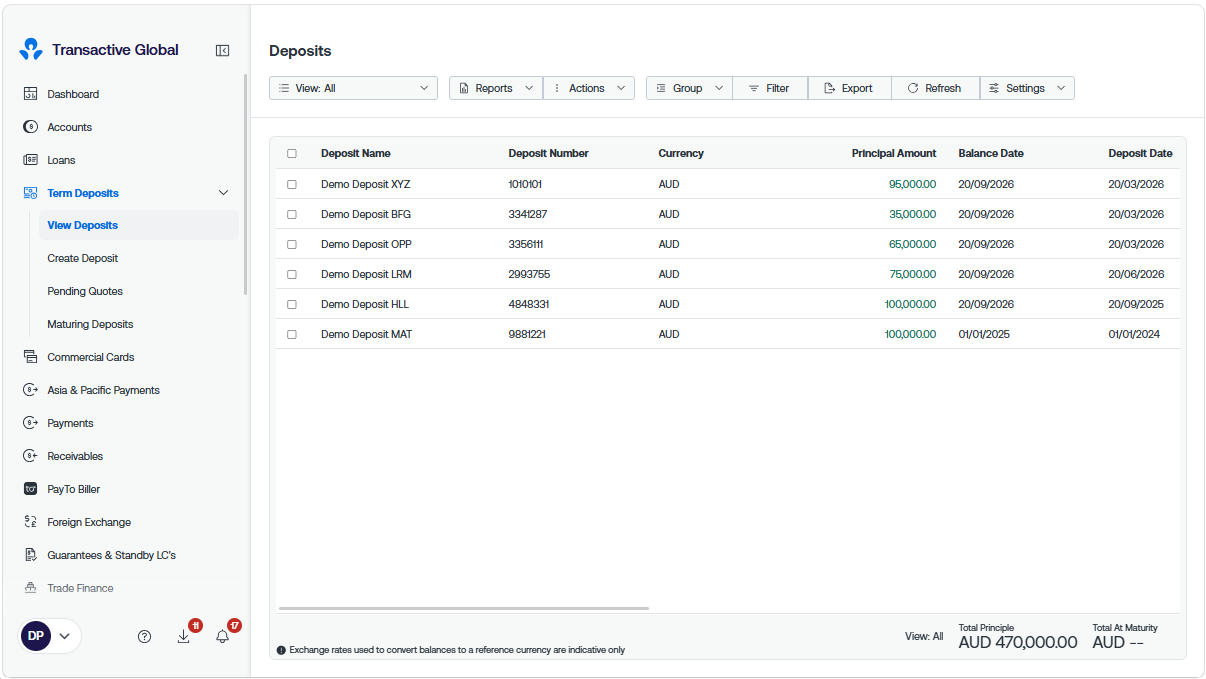This screenshot has width=1206, height=679.
Task: Click the Payments sidebar icon
Action: pyautogui.click(x=30, y=423)
